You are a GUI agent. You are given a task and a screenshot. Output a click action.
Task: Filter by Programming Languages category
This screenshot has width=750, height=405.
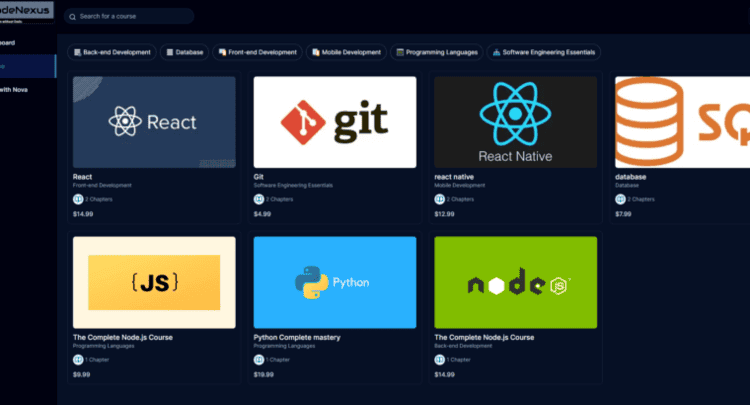click(x=437, y=52)
